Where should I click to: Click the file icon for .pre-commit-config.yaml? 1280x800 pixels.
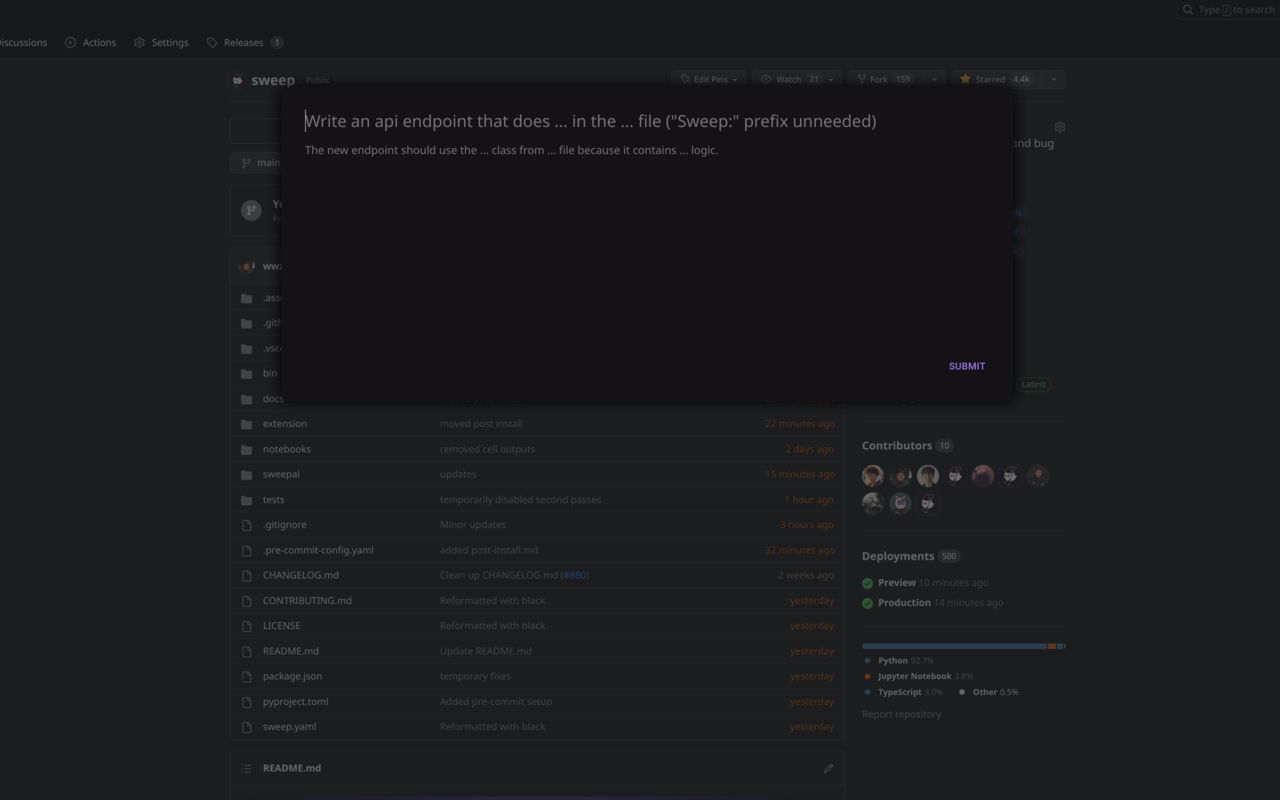(x=247, y=550)
